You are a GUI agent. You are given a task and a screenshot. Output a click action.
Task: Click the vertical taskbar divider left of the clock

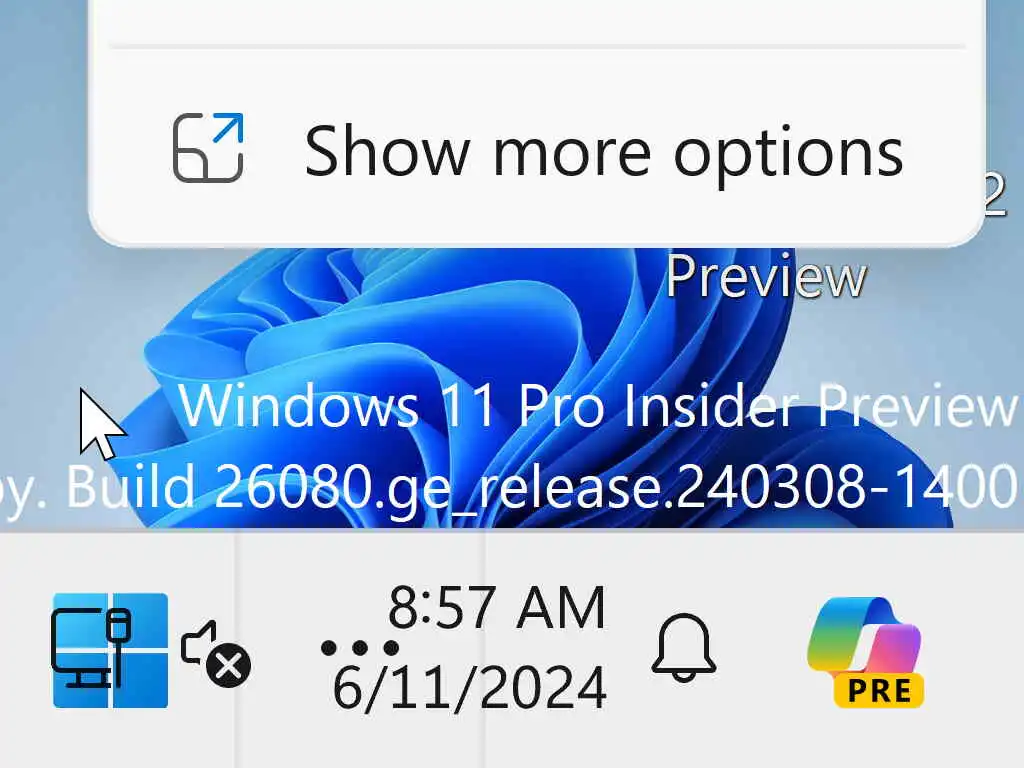[x=236, y=650]
